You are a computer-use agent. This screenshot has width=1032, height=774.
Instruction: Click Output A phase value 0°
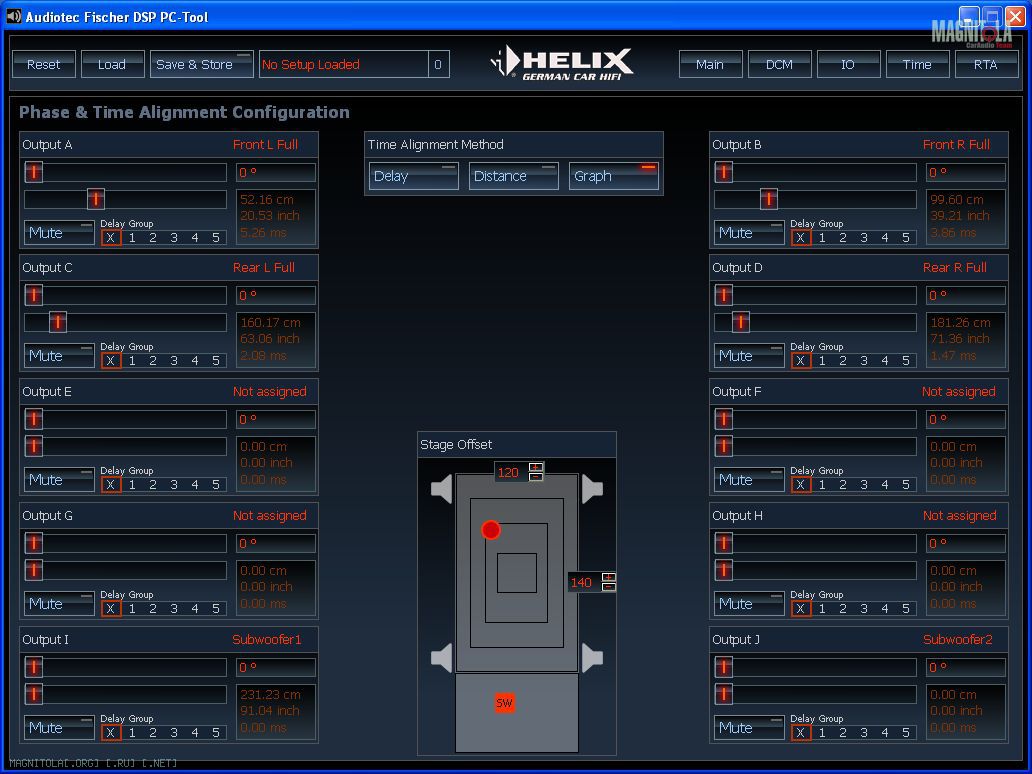(x=276, y=172)
